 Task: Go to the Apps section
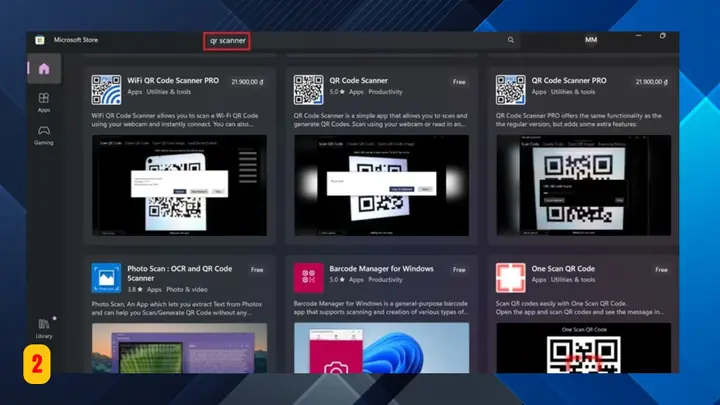pos(44,102)
